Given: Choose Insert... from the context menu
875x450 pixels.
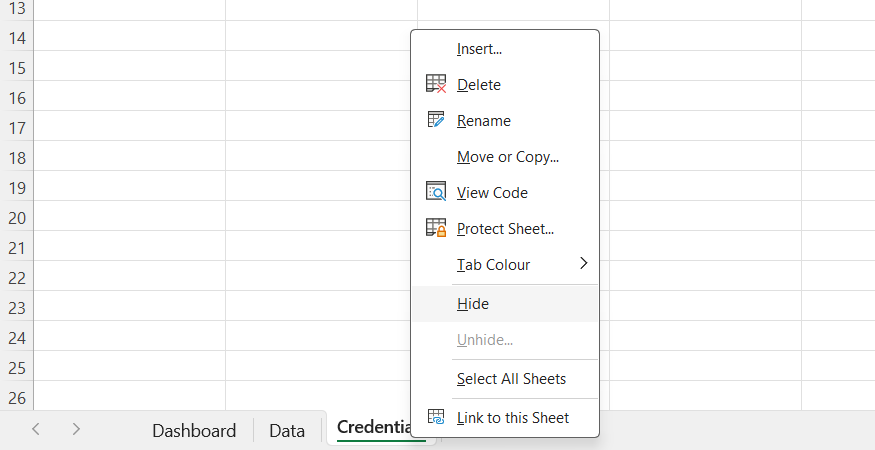Looking at the screenshot, I should tap(505, 49).
